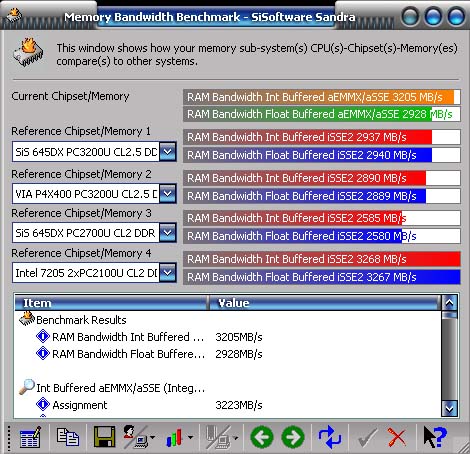The width and height of the screenshot is (470, 454).
Task: Click info icon beside RAM Bandwidth Float Buffered
Action: (x=43, y=353)
